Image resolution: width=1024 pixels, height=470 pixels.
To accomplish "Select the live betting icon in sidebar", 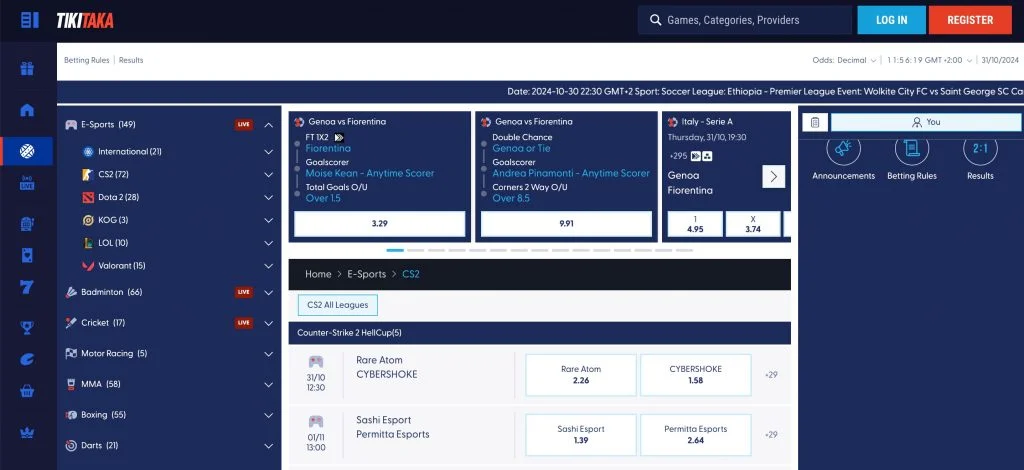I will click(27, 182).
